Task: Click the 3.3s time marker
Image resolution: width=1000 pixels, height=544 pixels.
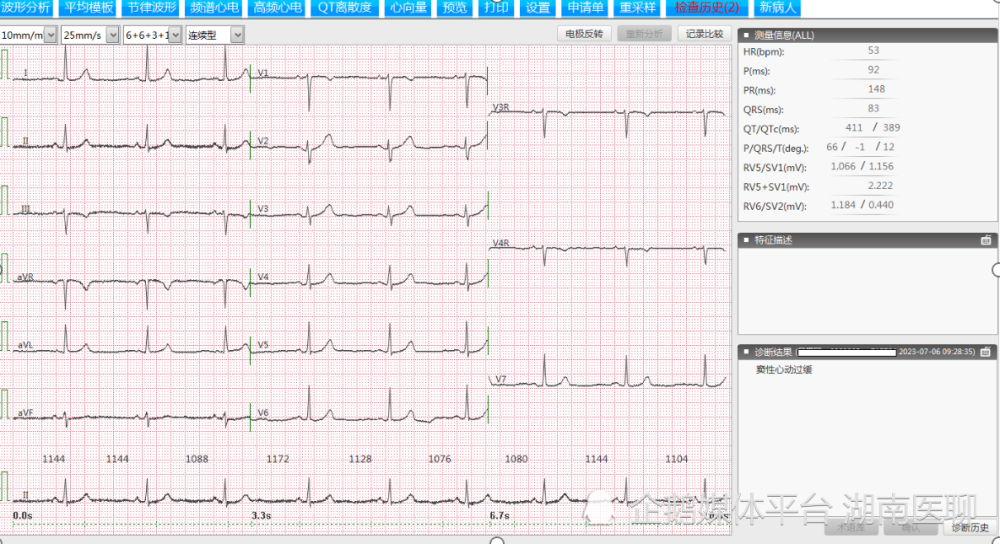Action: (x=261, y=515)
